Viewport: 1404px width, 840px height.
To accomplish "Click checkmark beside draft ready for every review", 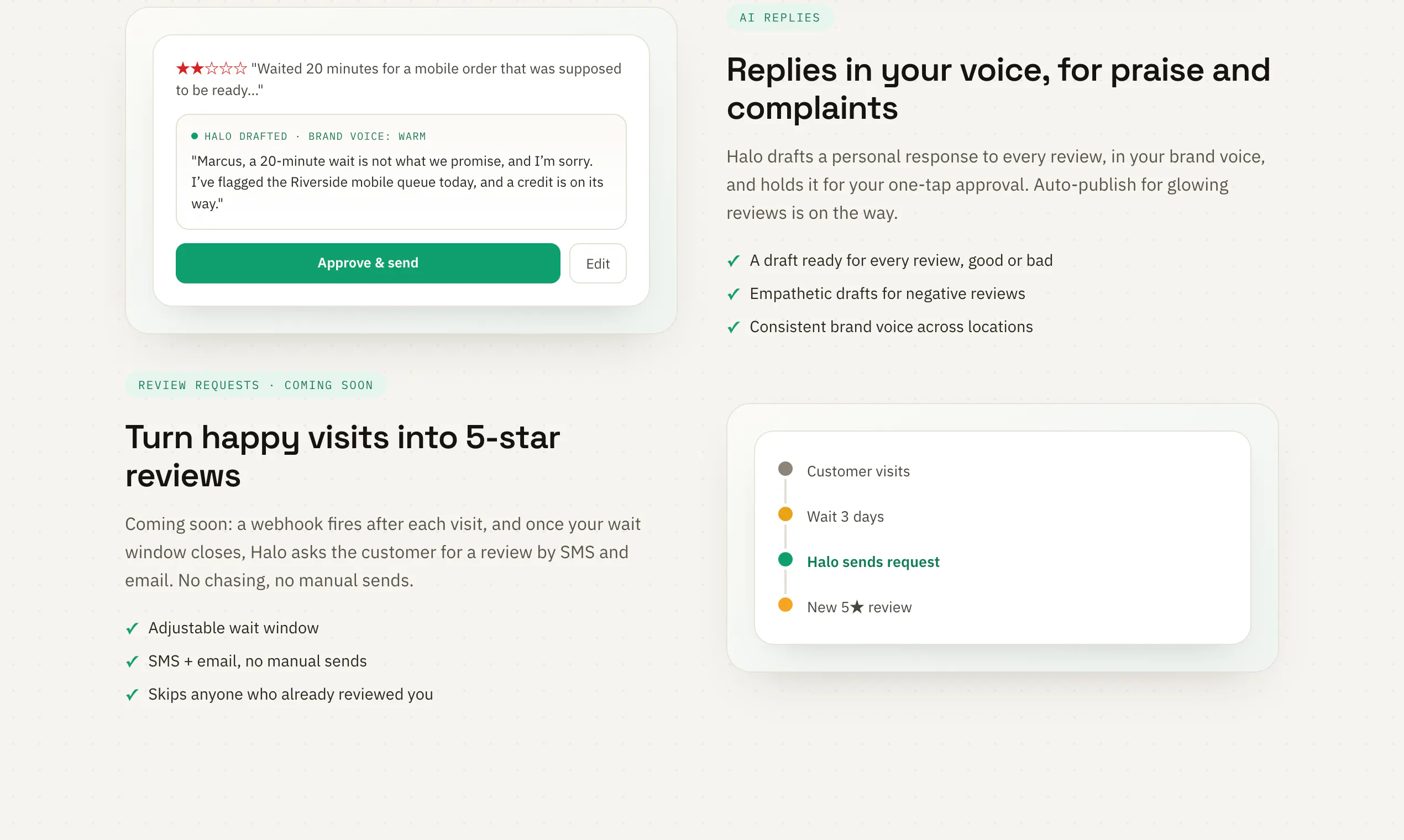I will pyautogui.click(x=733, y=261).
